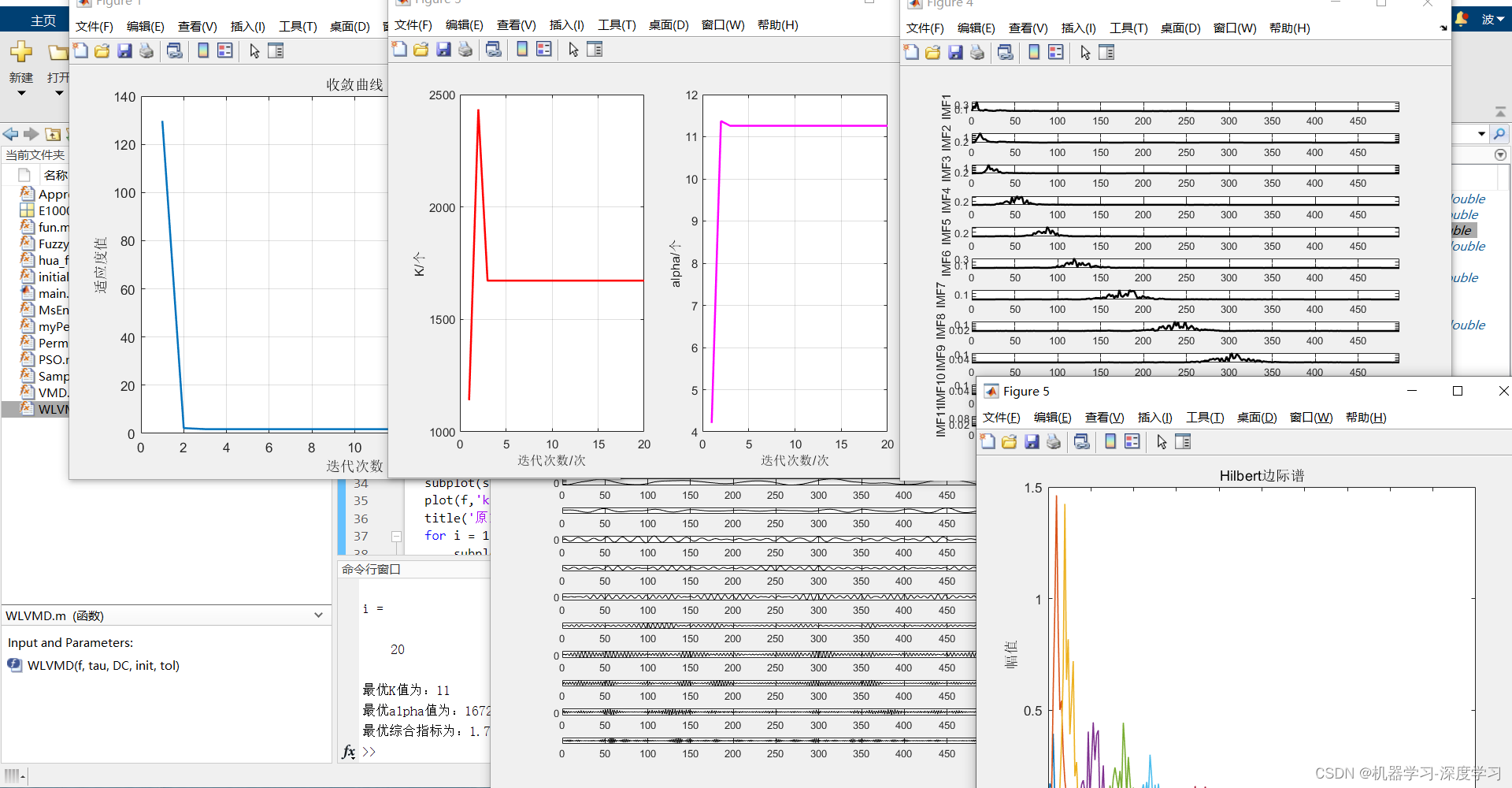Image resolution: width=1512 pixels, height=788 pixels.
Task: Toggle Insert Colorbar in Figure 1 toolbar
Action: point(203,50)
